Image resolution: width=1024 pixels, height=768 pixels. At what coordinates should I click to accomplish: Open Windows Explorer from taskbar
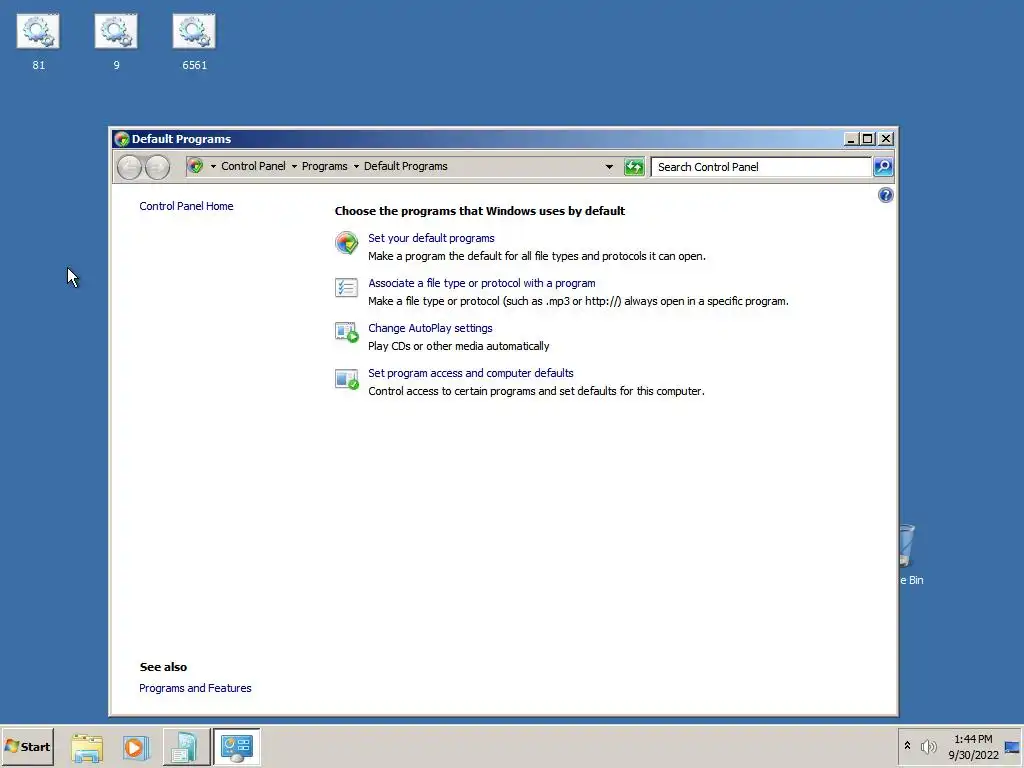click(x=87, y=747)
